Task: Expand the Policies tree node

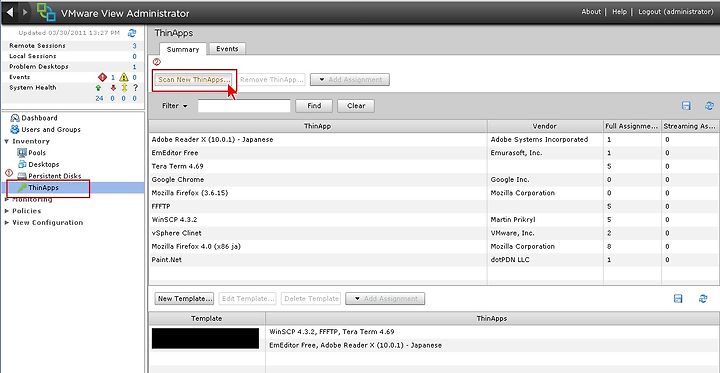Action: (6, 211)
